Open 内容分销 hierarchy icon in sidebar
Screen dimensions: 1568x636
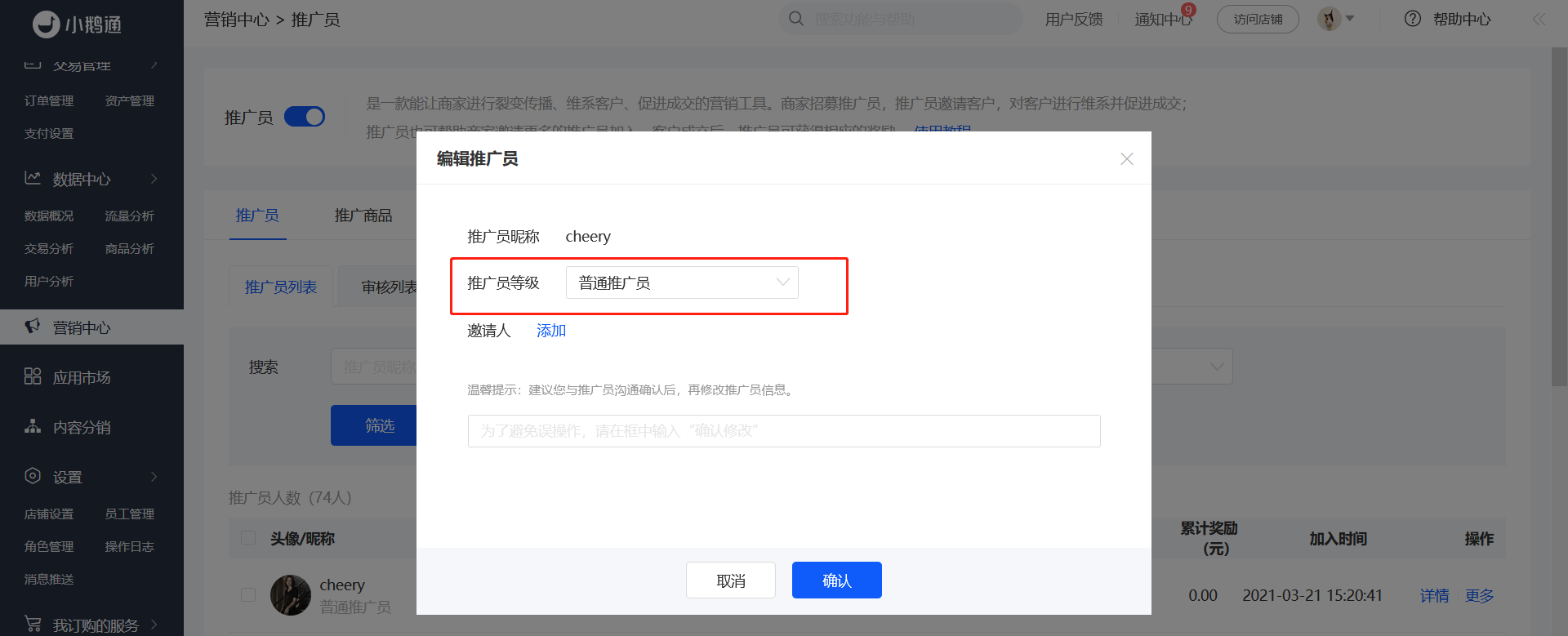(33, 426)
